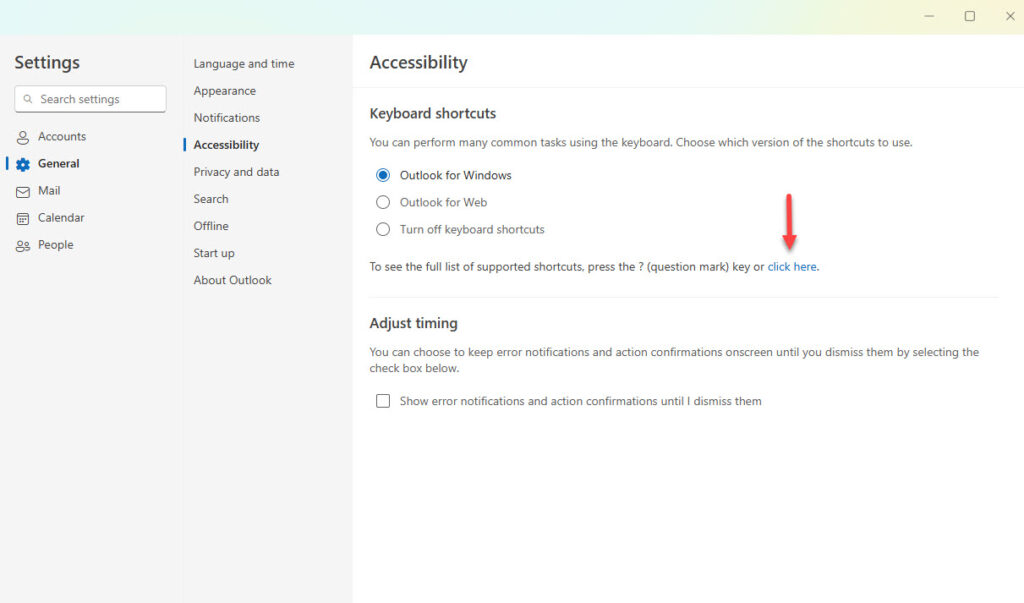Click the General gear icon
The height and width of the screenshot is (603, 1024).
(x=23, y=165)
